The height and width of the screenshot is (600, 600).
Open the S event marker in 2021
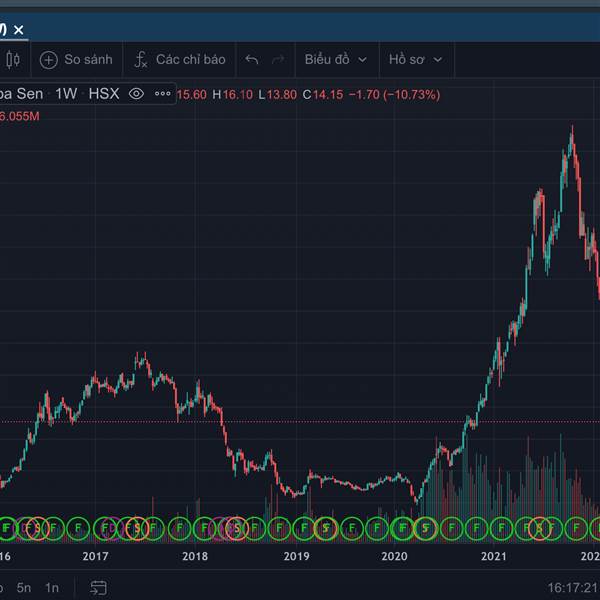point(540,528)
